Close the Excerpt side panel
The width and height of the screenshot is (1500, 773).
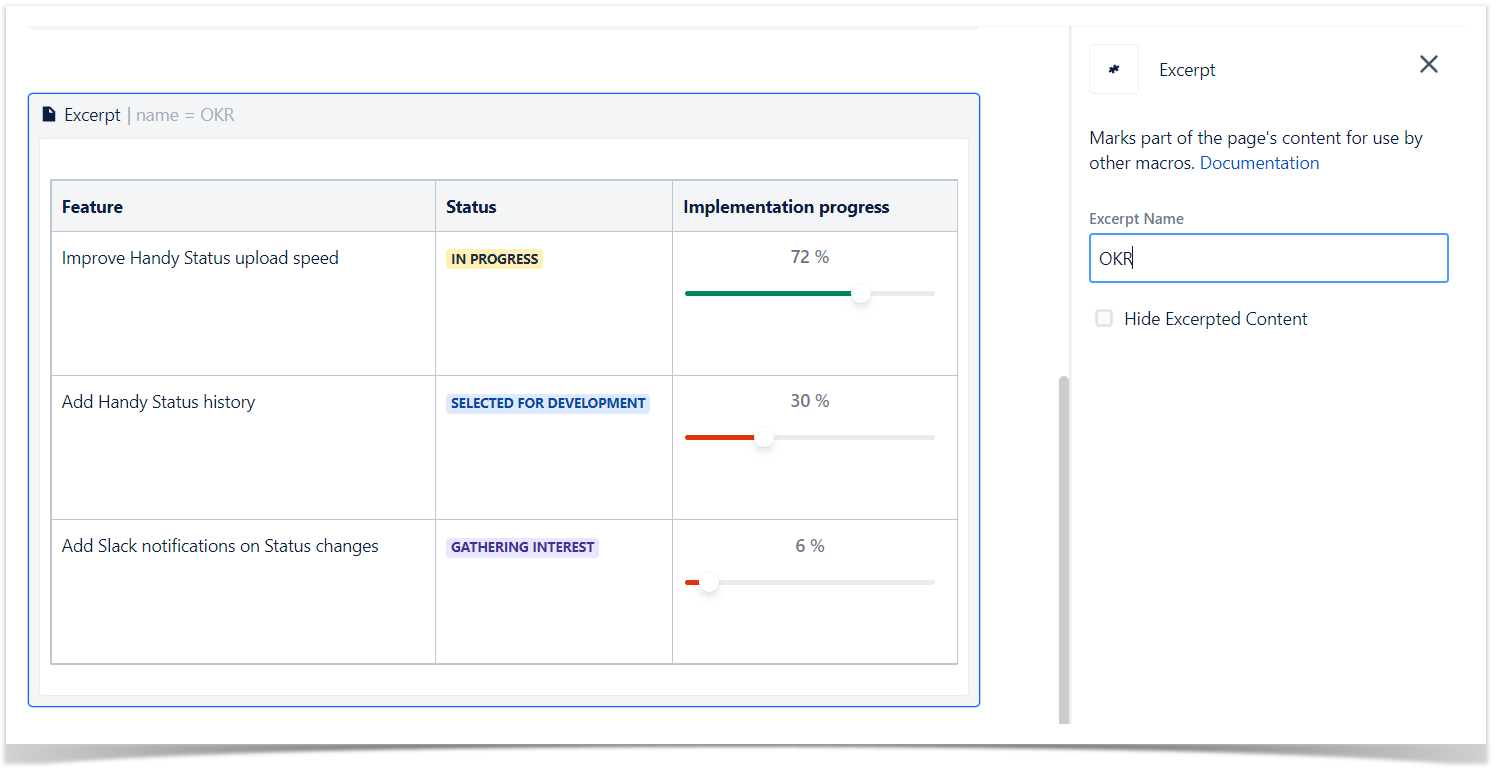[x=1429, y=65]
